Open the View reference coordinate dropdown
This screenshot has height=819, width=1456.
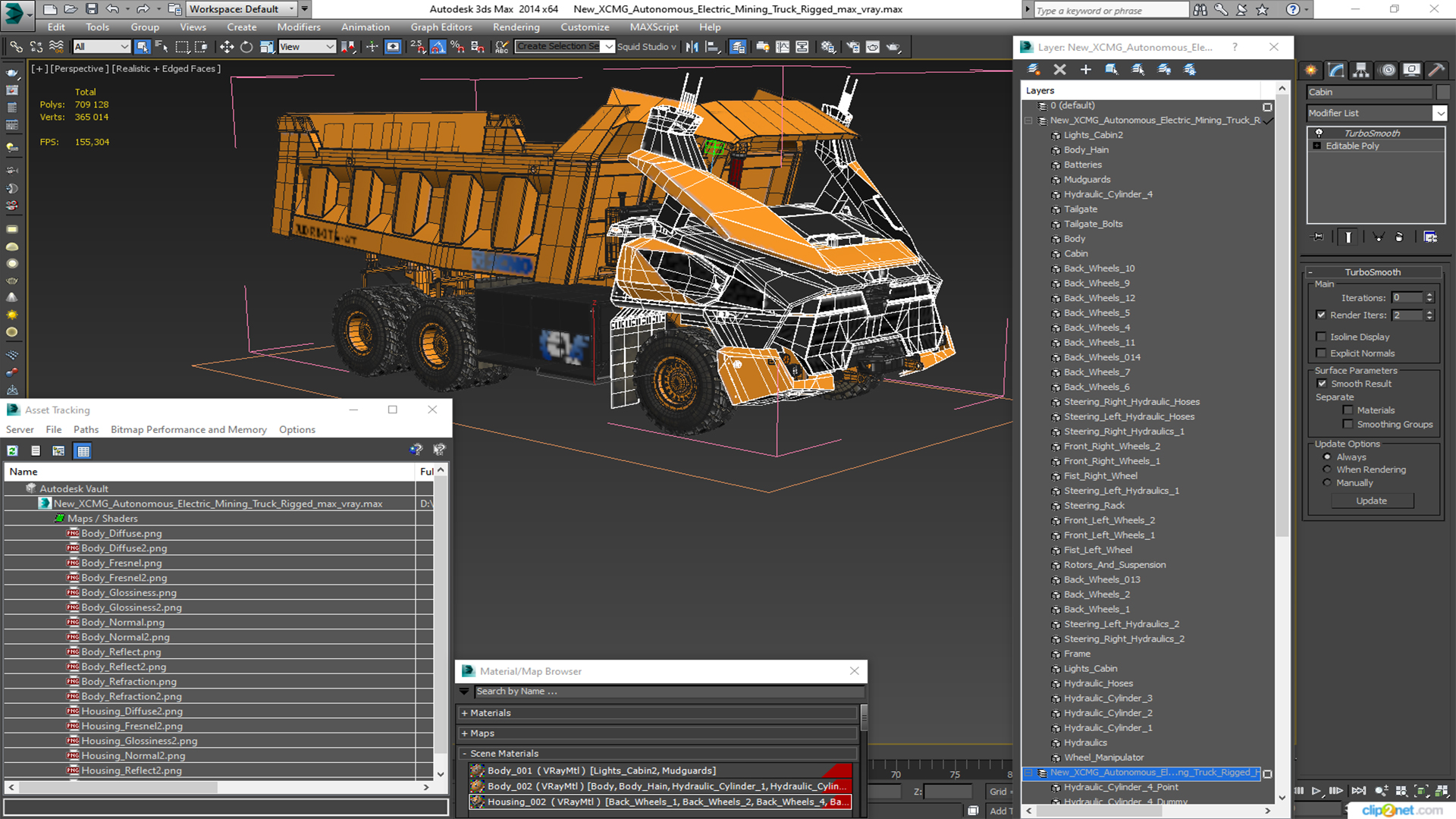[x=307, y=47]
